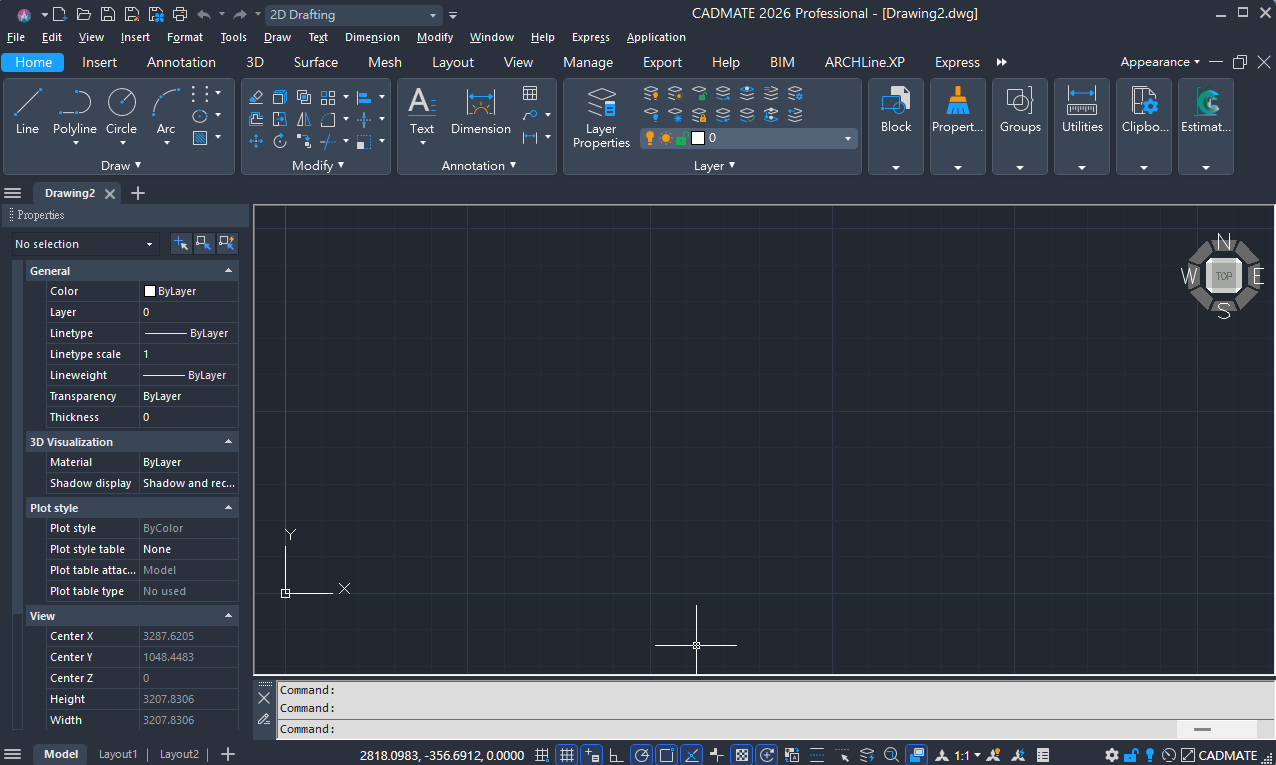Click the Print icon in quick access

(x=180, y=14)
